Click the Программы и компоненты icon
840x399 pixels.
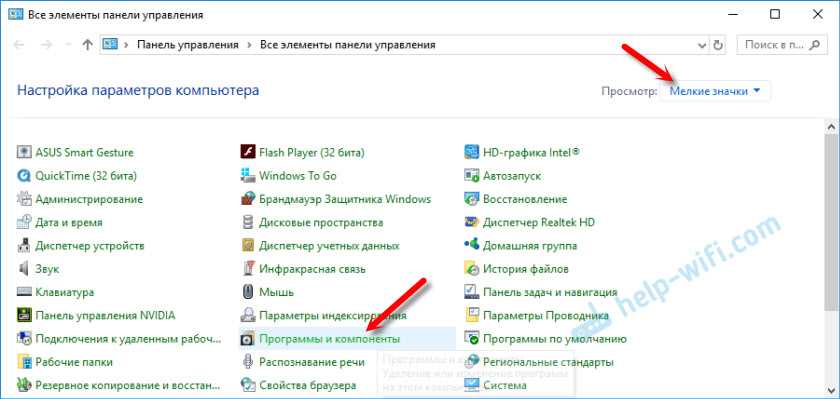248,339
